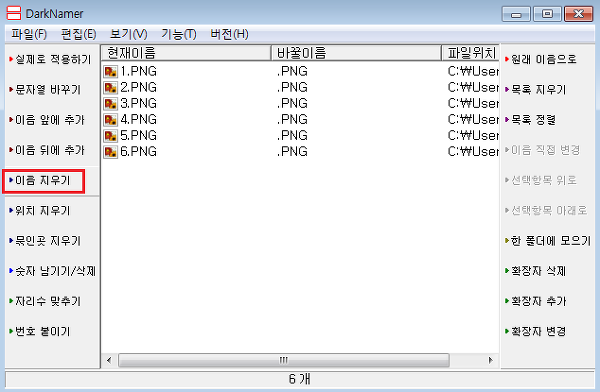Select the 2.PNG file name text
600x392 pixels.
coord(139,88)
